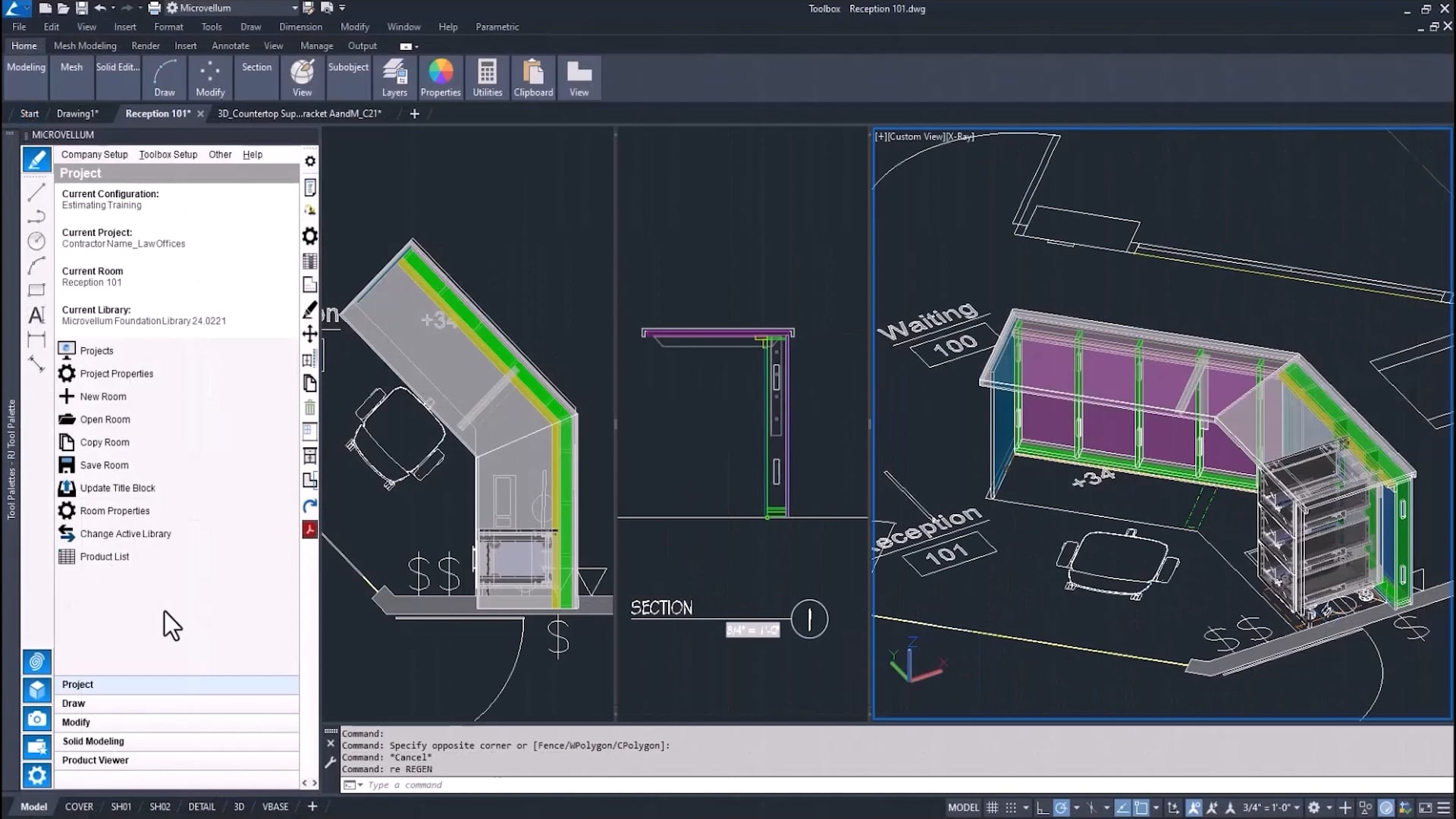1456x819 pixels.
Task: Click the Open folder icon in title bar
Action: (63, 8)
